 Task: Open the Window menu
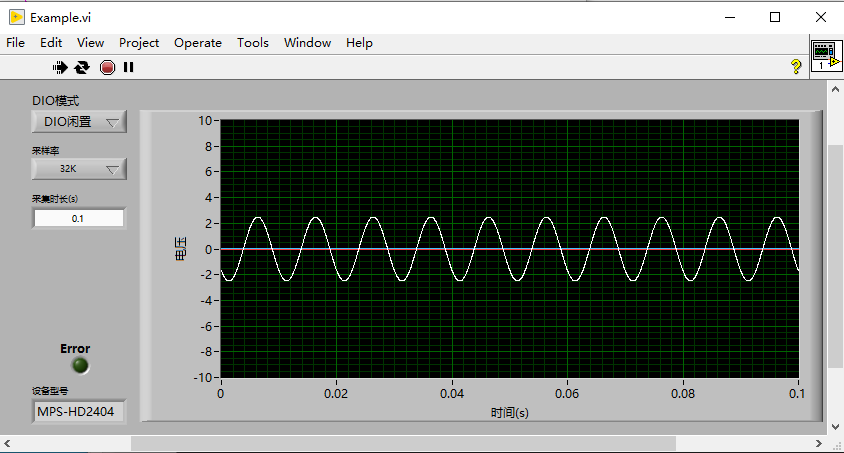[x=307, y=42]
